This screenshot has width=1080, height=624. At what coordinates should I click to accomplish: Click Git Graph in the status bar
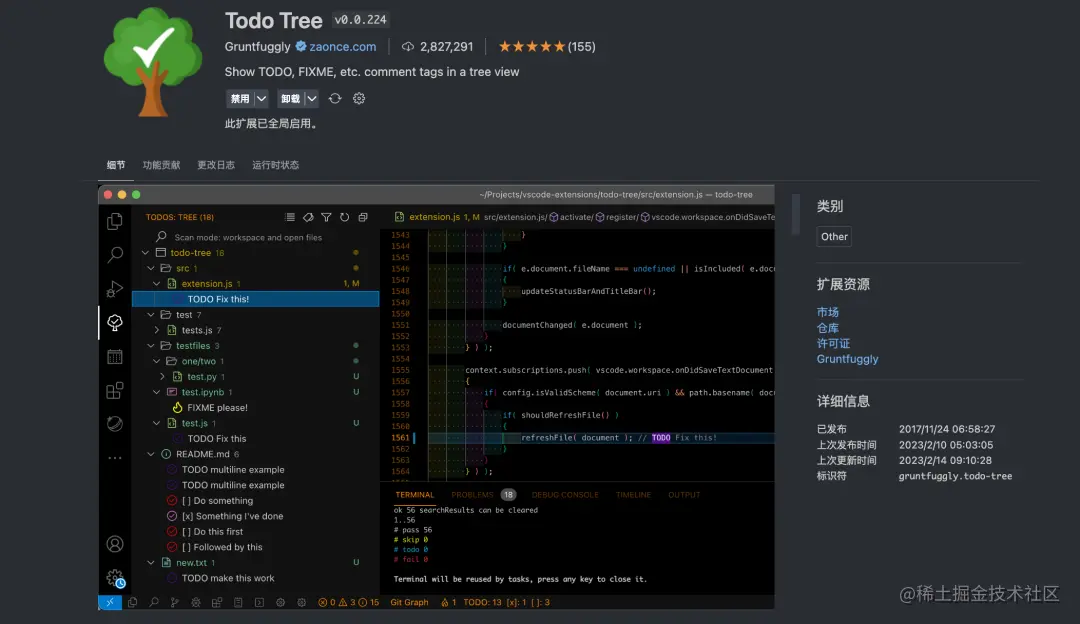[409, 602]
